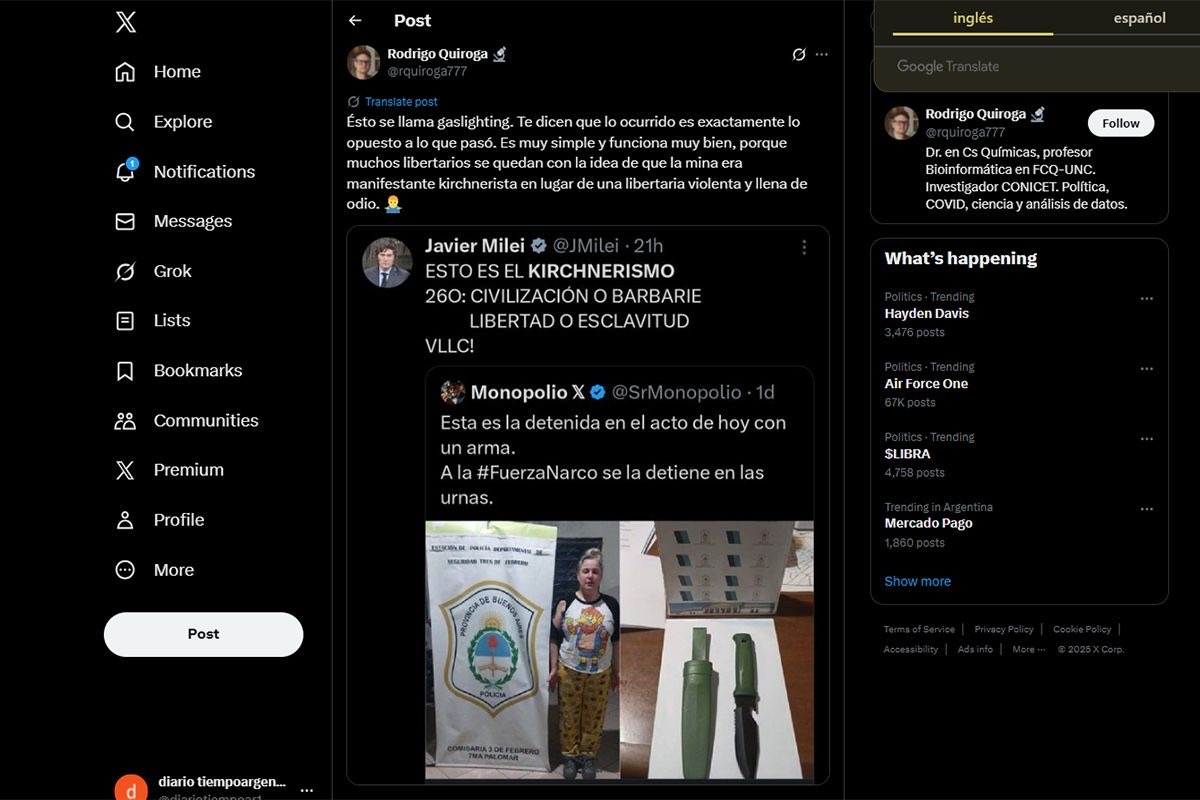Open the Explore search icon
Viewport: 1200px width, 800px height.
click(x=125, y=122)
